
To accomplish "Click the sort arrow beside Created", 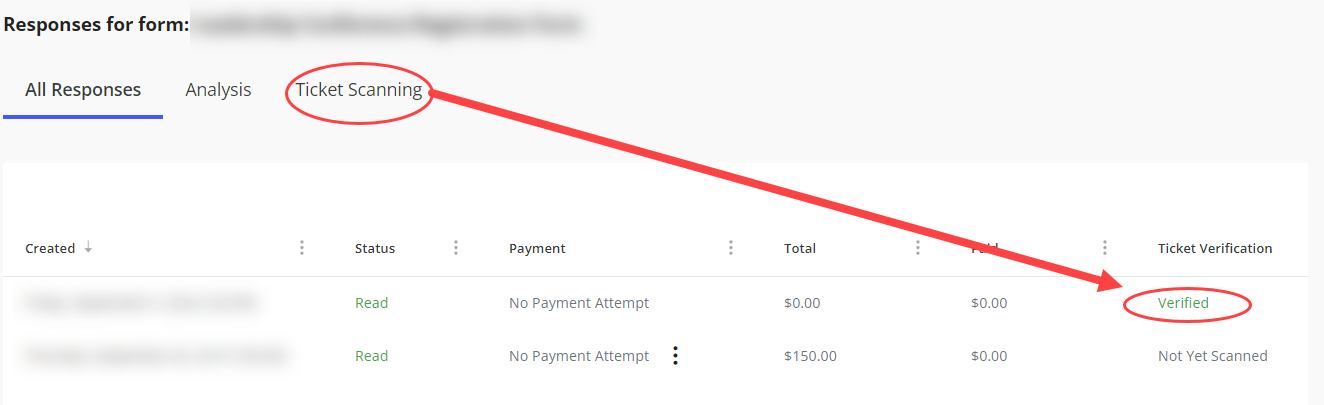I will (88, 248).
